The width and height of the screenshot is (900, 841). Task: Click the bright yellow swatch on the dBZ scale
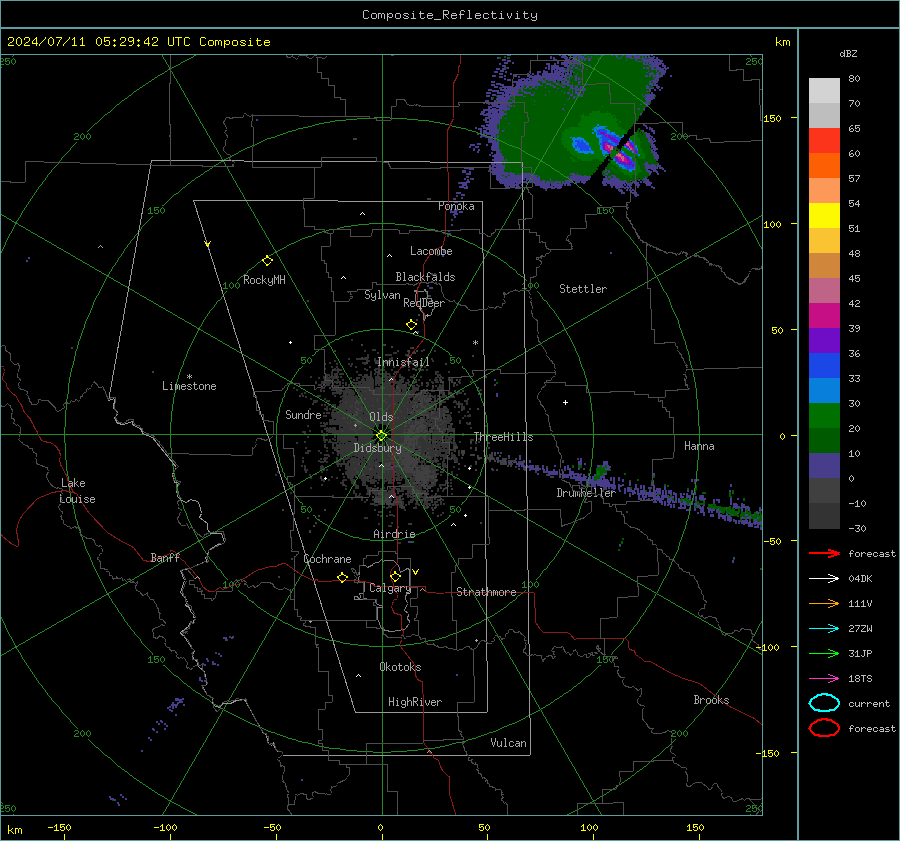[x=824, y=216]
